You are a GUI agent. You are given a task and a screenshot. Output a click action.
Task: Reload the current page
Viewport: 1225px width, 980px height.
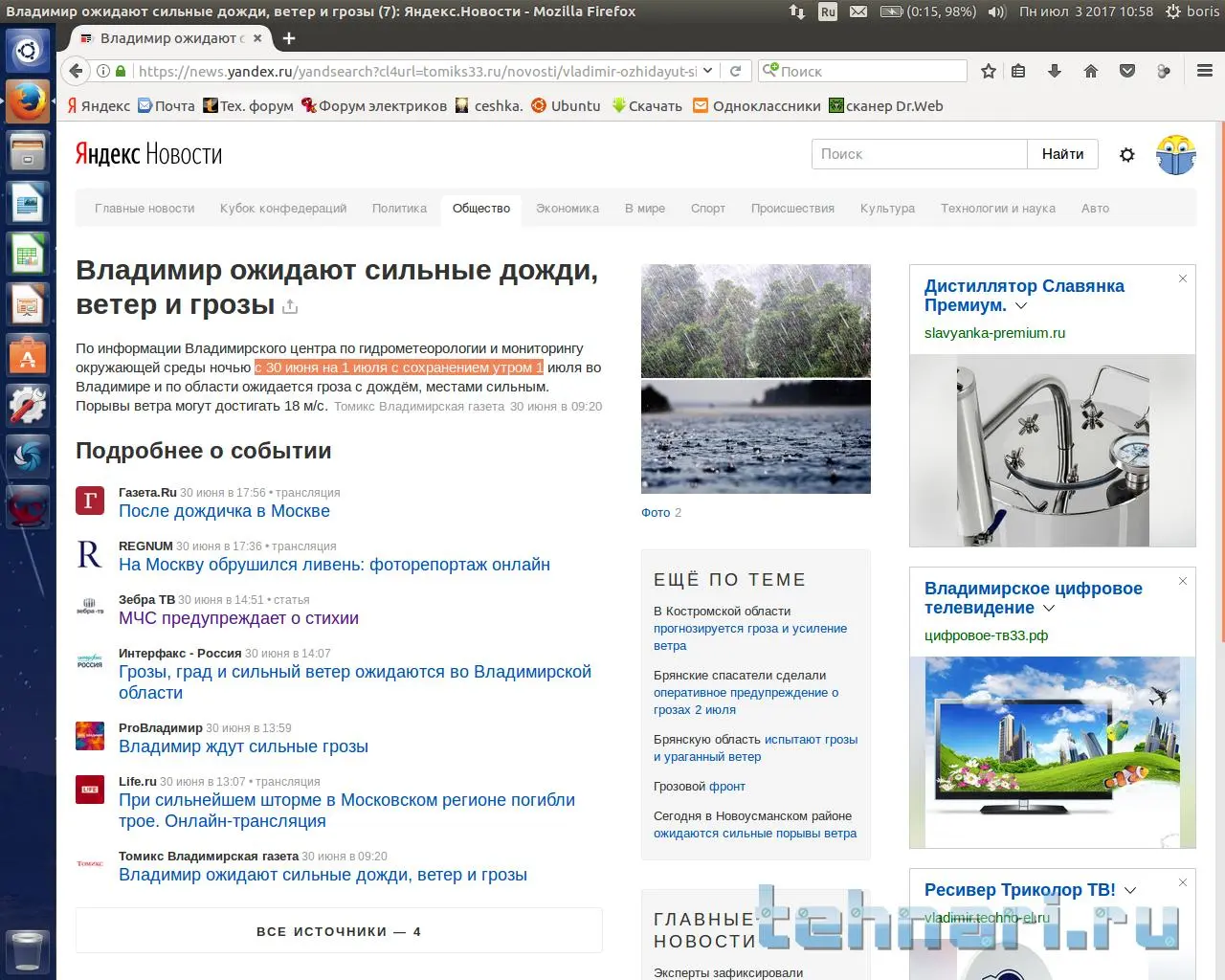(x=735, y=71)
